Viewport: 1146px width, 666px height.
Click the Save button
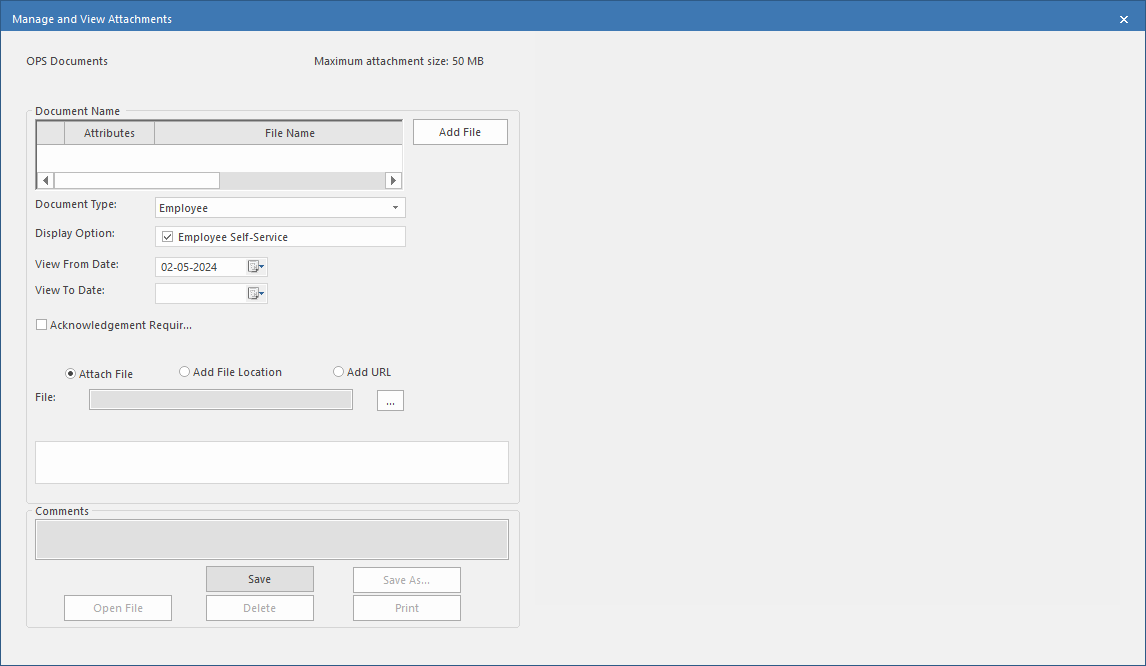(259, 578)
